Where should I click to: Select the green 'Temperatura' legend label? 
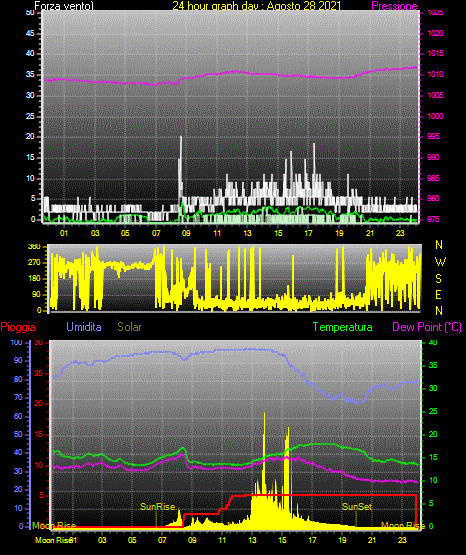click(x=343, y=327)
